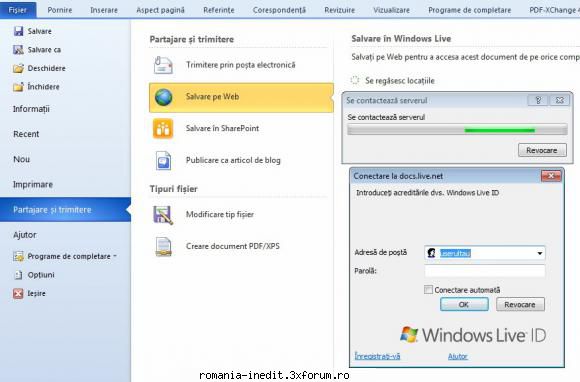
Task: Close the Conectare la docs.live.net dialog
Action: 551,176
